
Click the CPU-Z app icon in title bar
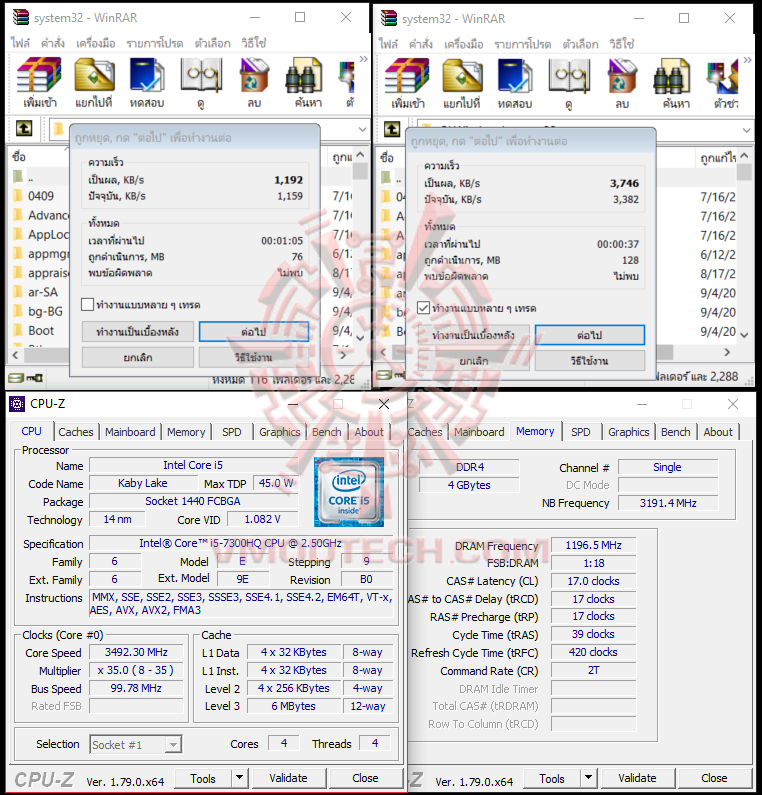pos(17,404)
